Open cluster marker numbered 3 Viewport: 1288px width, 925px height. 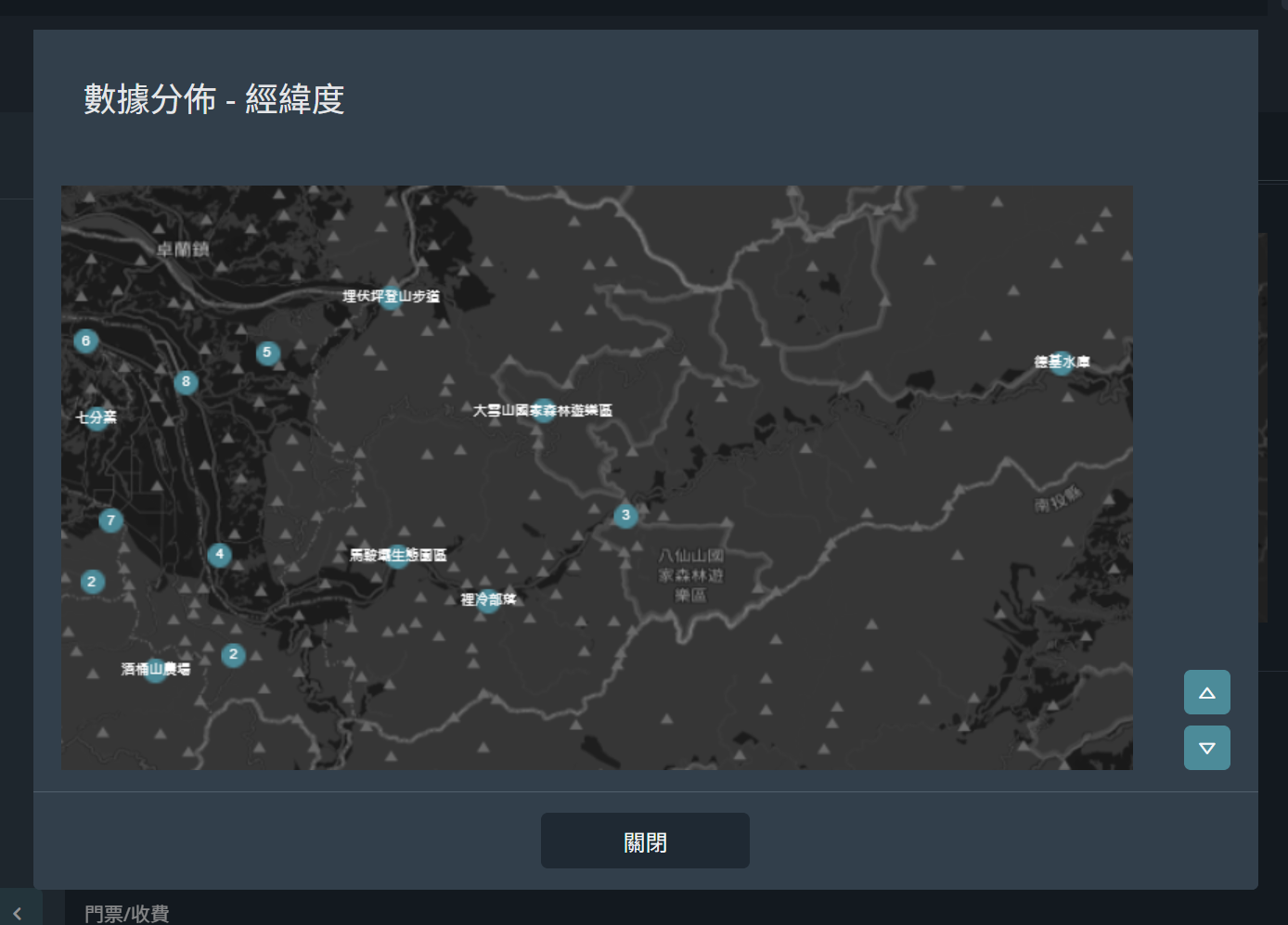click(x=625, y=515)
